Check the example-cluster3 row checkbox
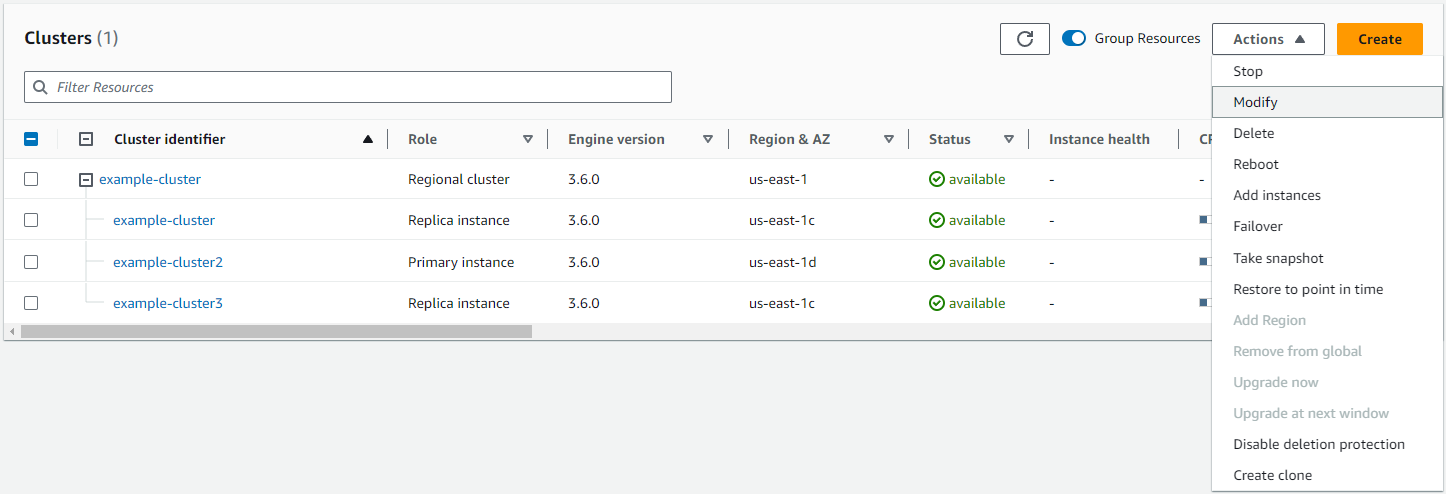The width and height of the screenshot is (1446, 494). [31, 303]
